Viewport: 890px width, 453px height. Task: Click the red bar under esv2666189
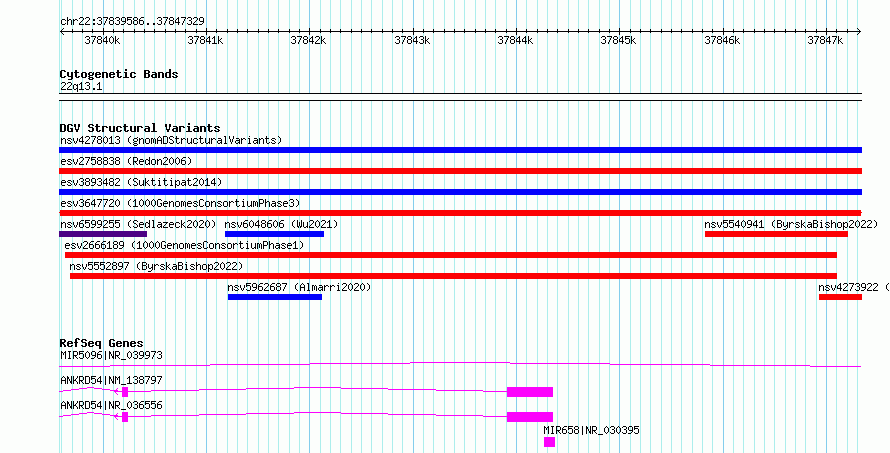point(451,255)
